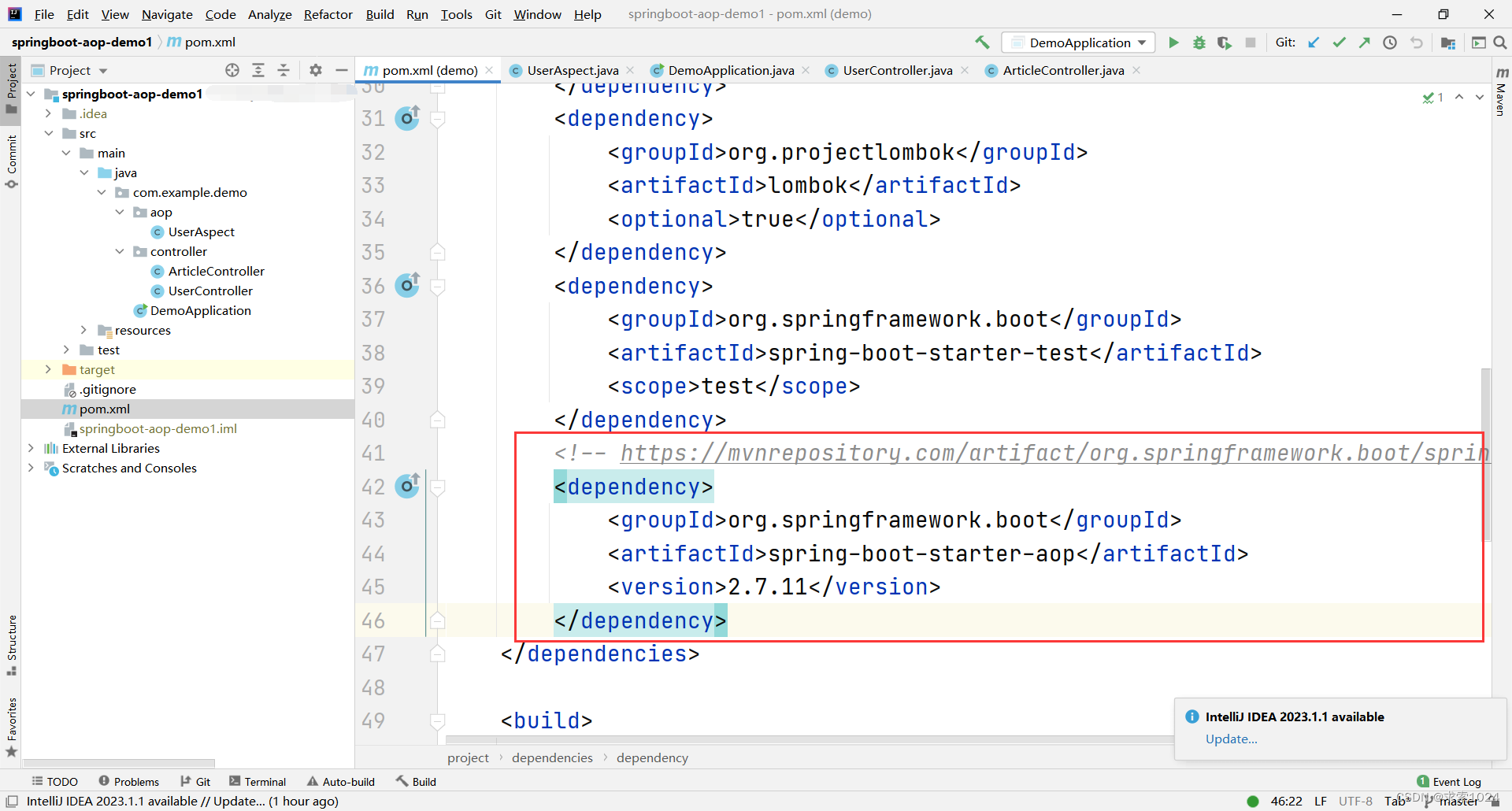Click LF line separator in status bar
Screen dimensions: 1512x811
(1320, 801)
